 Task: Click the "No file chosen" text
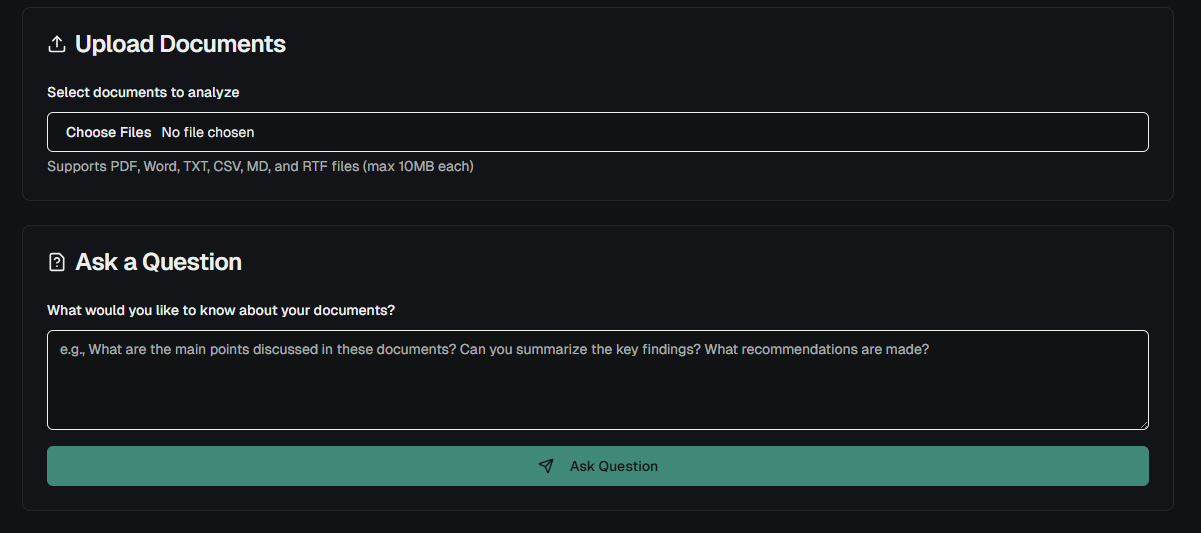(x=208, y=132)
